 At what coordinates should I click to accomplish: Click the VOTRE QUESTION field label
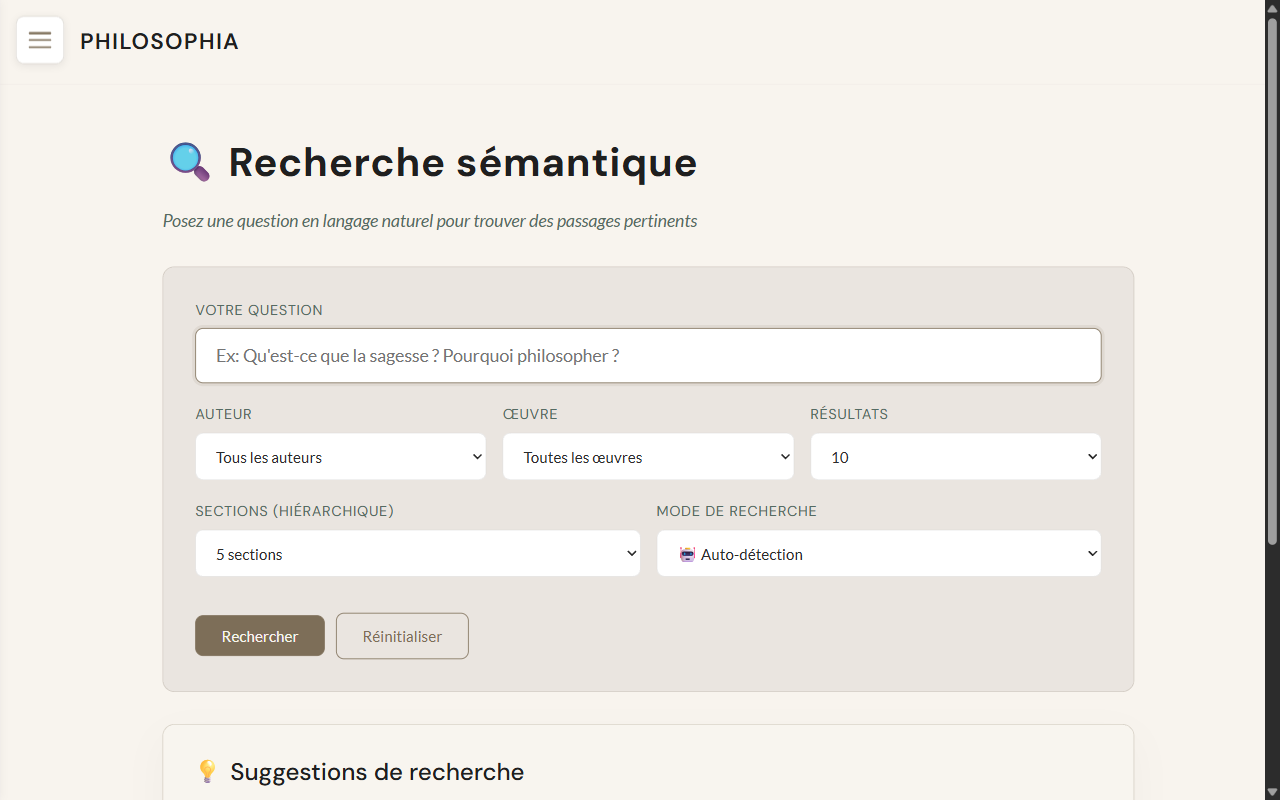point(259,310)
